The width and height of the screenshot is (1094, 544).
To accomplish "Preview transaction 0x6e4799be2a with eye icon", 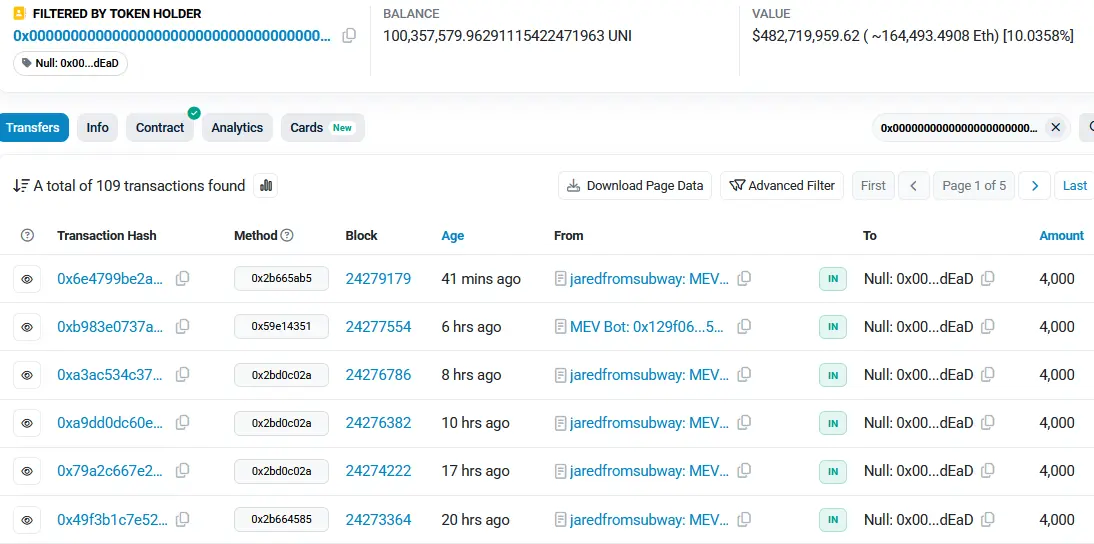I will coord(27,279).
